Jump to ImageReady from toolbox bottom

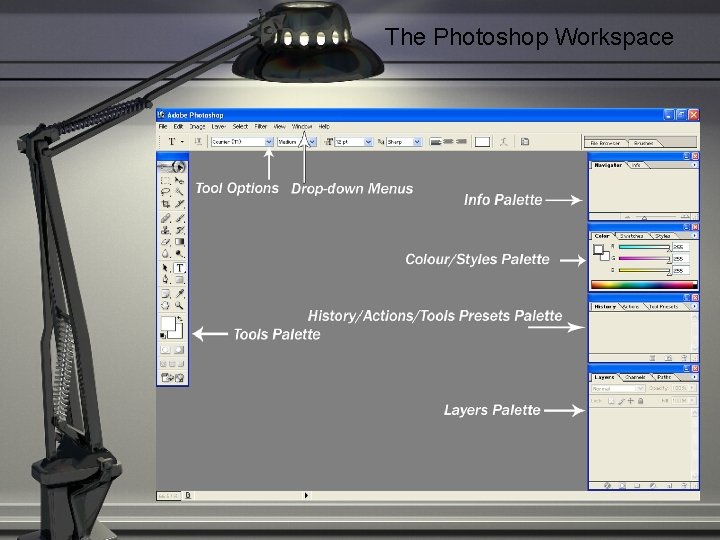172,378
